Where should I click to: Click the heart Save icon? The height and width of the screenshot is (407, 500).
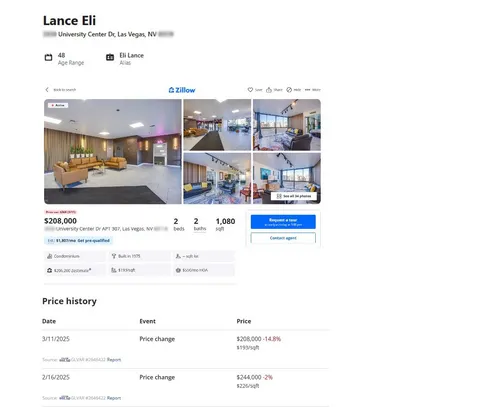(250, 90)
